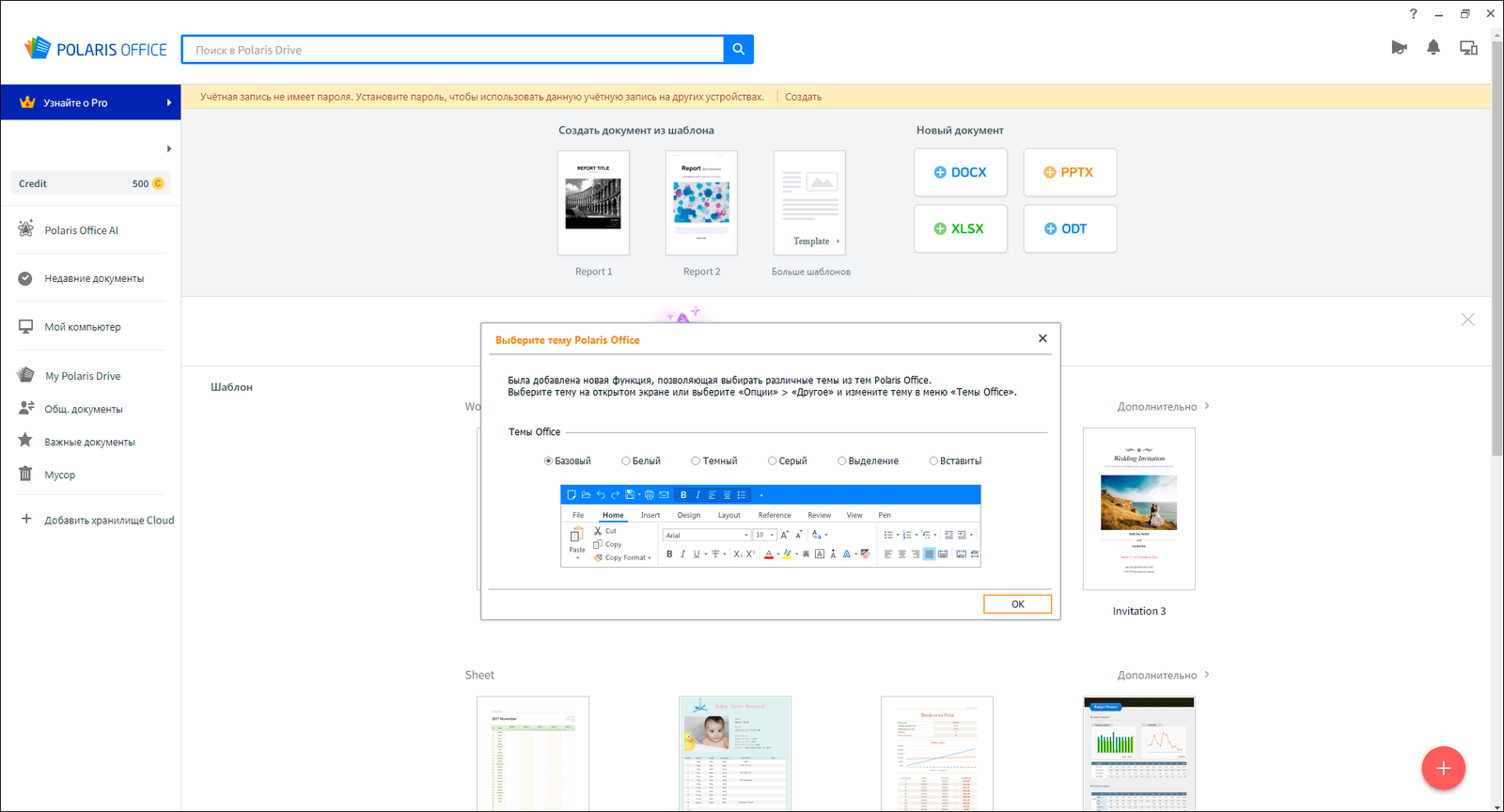Open Polaris Office AI
This screenshot has height=812, width=1504.
point(81,230)
